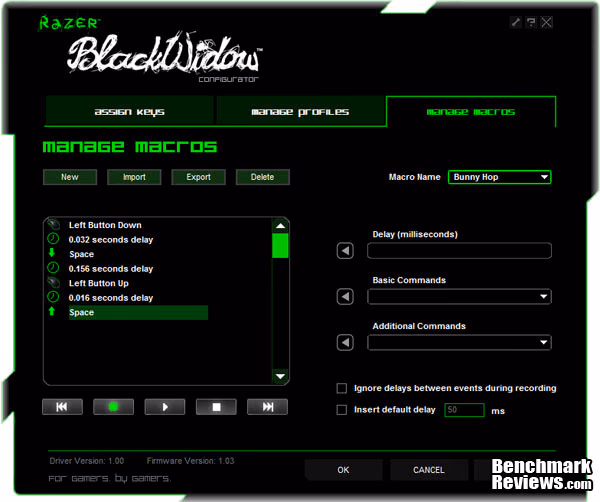Click the insert arrow beside Basic Commands
600x502 pixels.
(345, 297)
